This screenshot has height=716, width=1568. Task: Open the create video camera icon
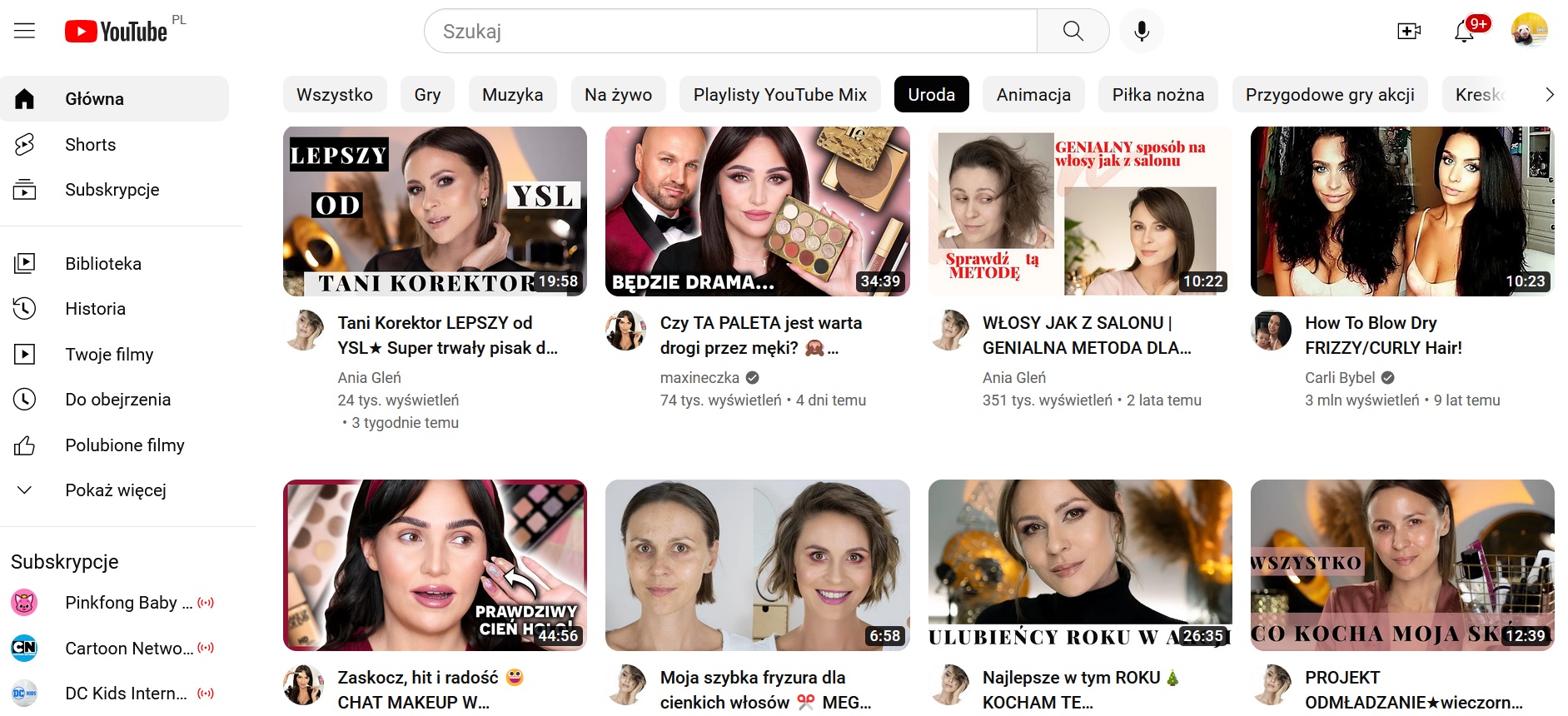1409,32
